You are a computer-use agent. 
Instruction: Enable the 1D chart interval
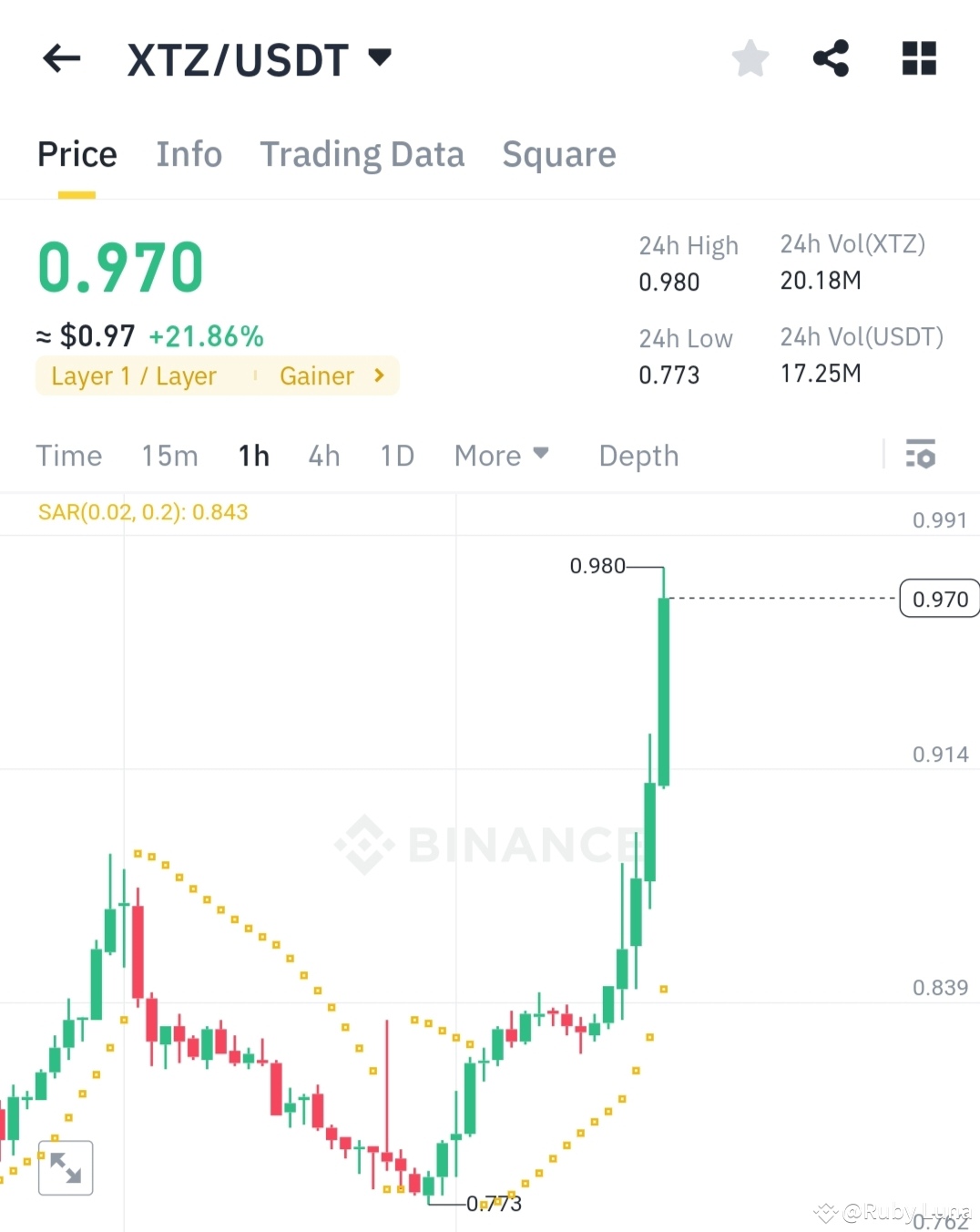tap(396, 455)
